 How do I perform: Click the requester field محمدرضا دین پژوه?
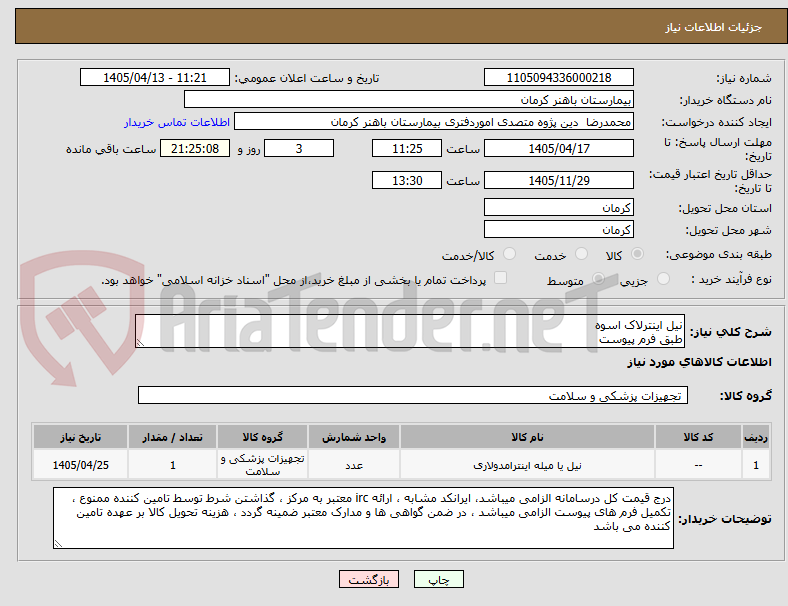point(434,122)
